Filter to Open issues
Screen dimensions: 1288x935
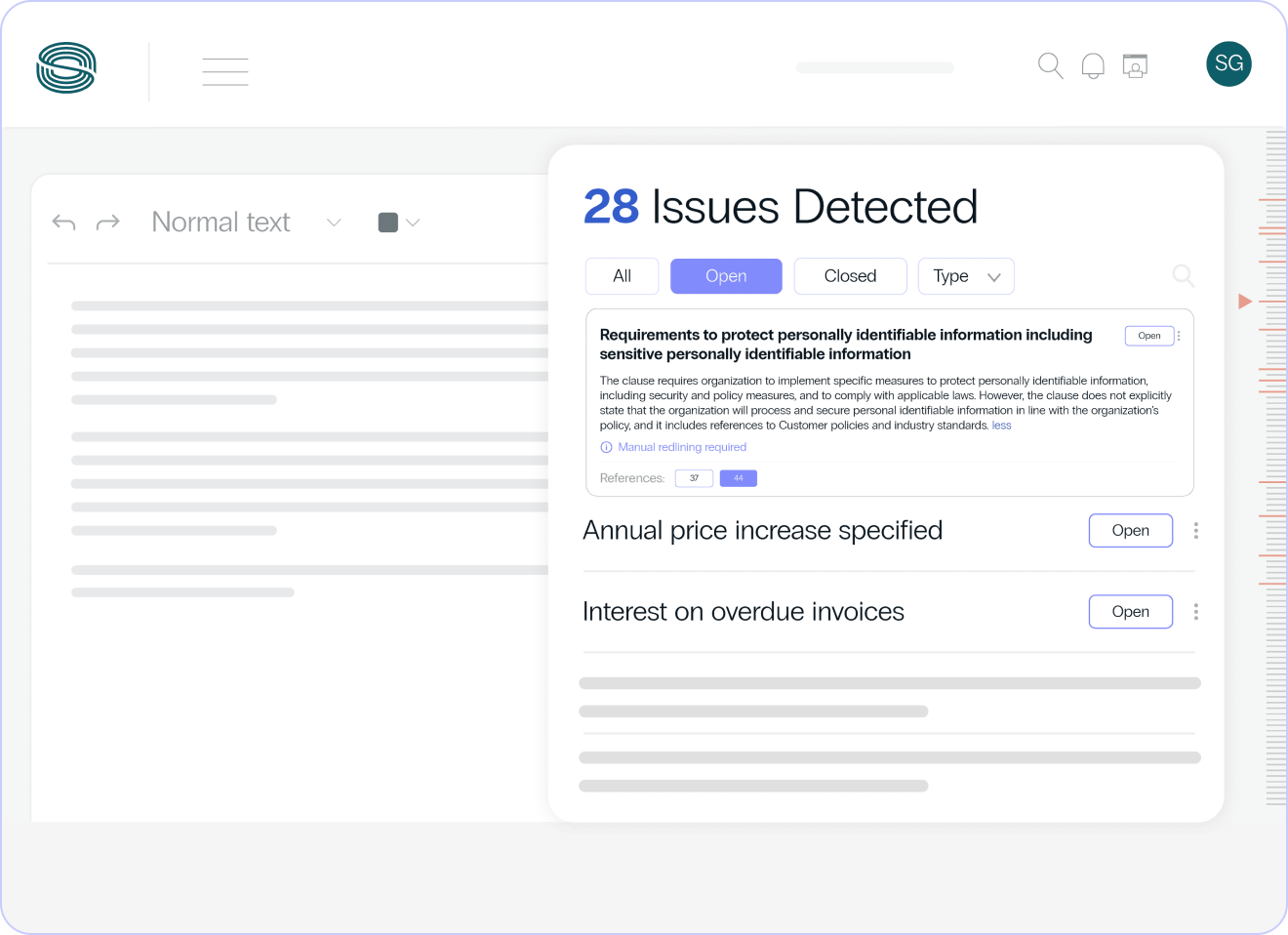click(x=726, y=276)
